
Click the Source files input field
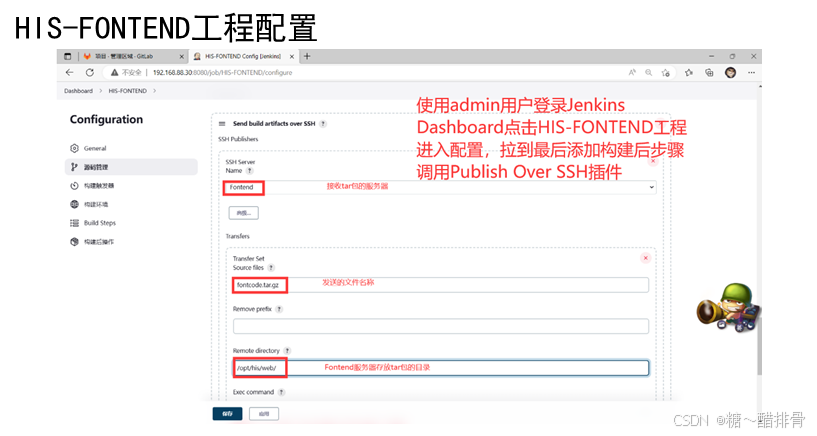(x=441, y=285)
